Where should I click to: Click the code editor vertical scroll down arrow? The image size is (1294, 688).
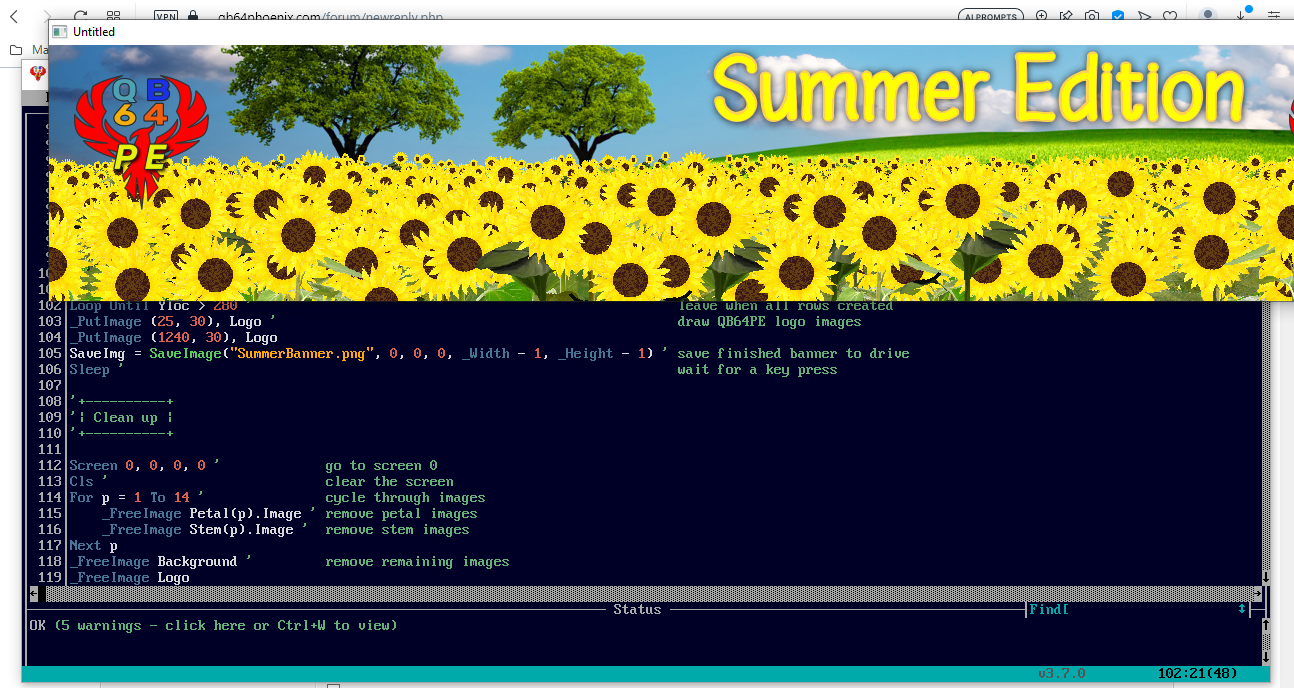[x=1266, y=577]
